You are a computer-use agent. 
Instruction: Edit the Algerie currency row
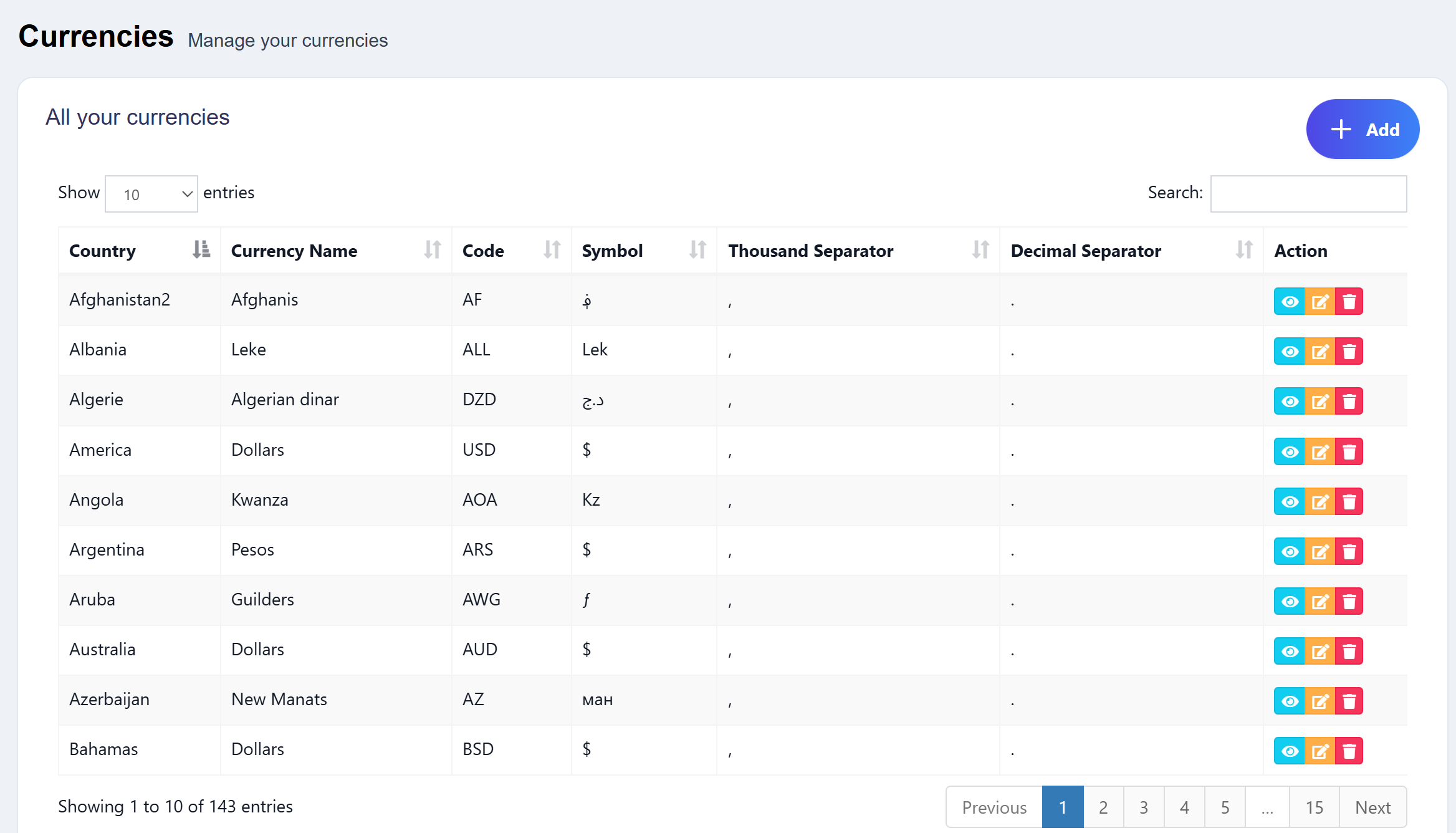point(1319,402)
